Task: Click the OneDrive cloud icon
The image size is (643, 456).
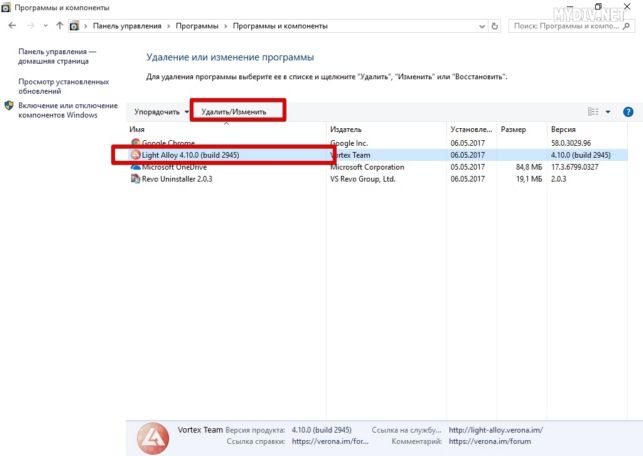Action: (135, 167)
